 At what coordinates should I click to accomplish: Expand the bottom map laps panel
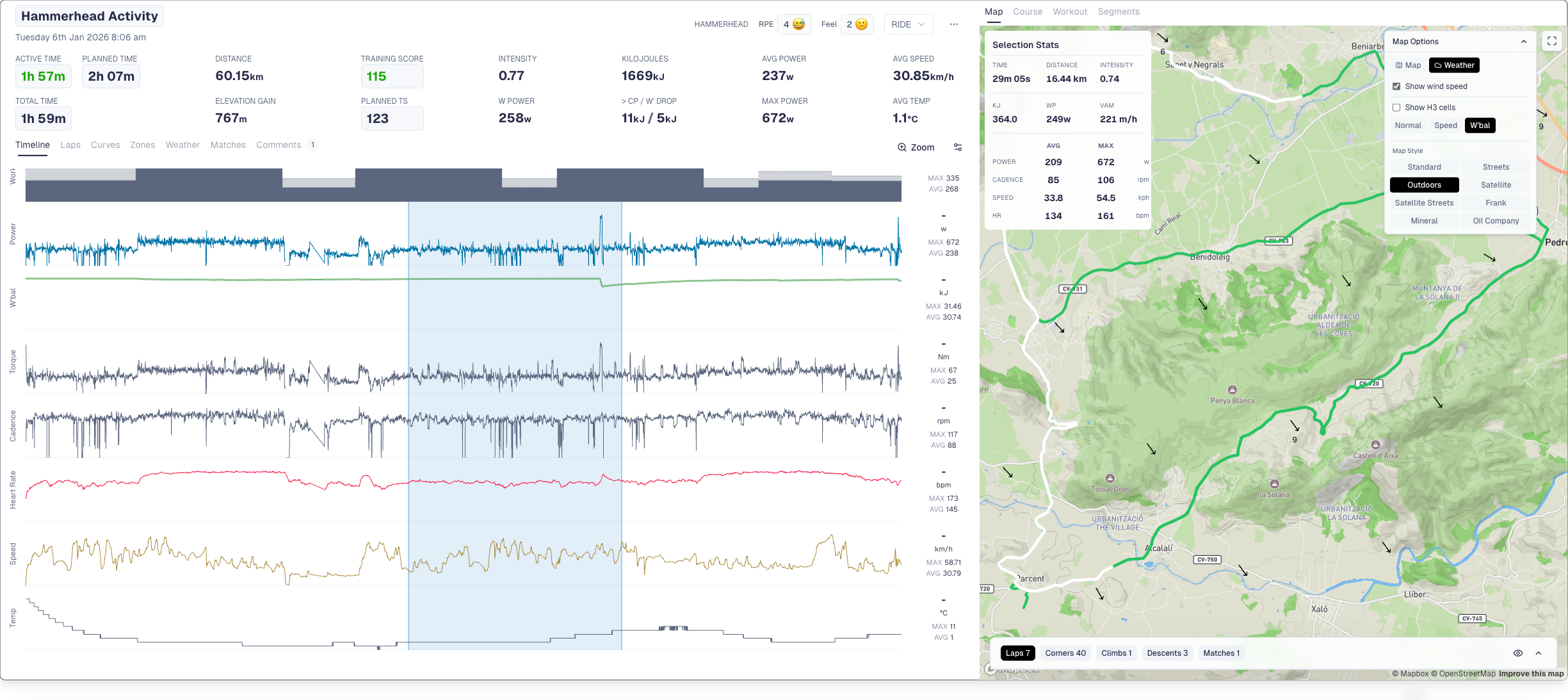[x=1539, y=653]
